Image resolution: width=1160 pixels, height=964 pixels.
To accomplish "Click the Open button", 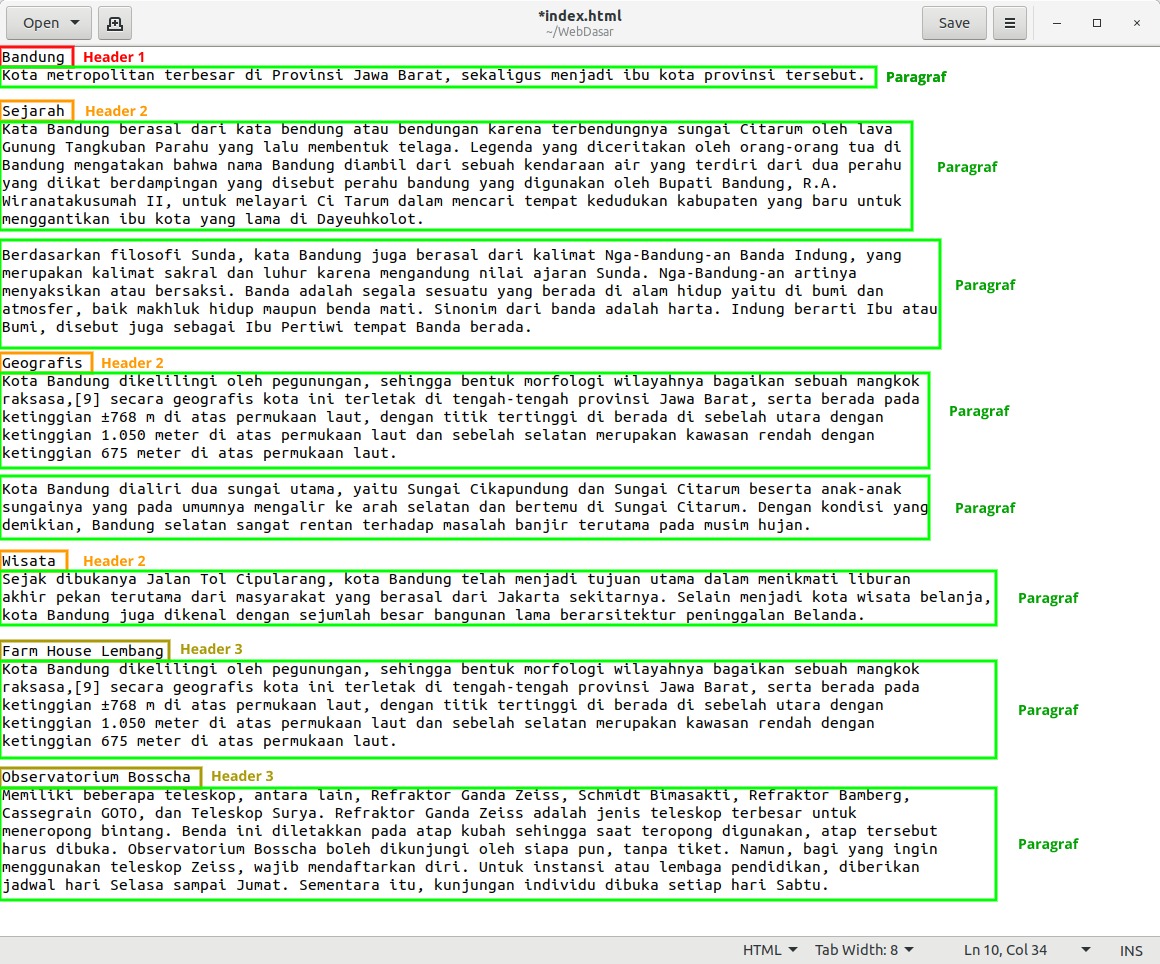I will [50, 23].
